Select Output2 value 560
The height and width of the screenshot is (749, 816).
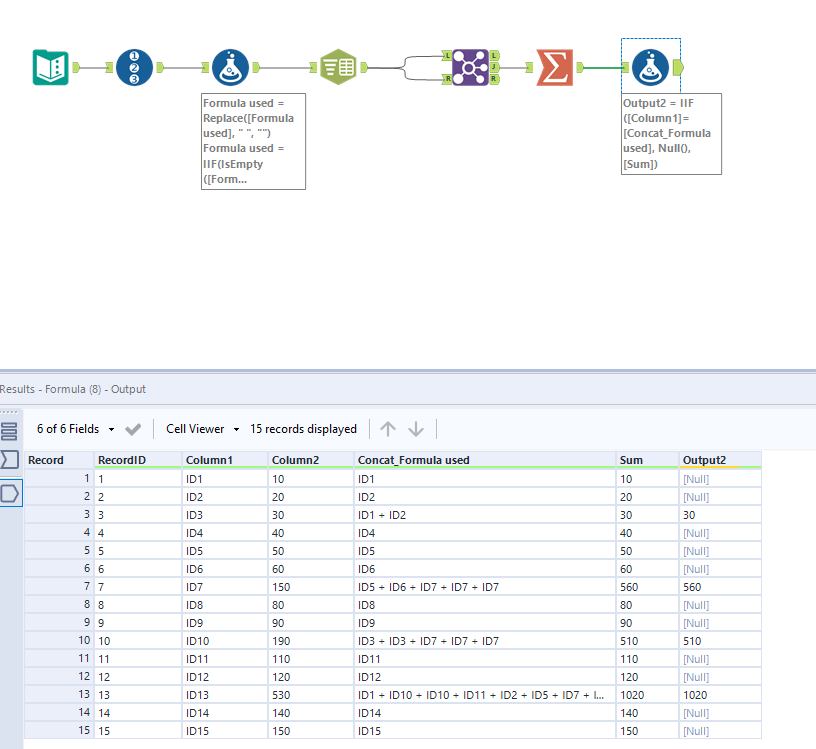720,587
